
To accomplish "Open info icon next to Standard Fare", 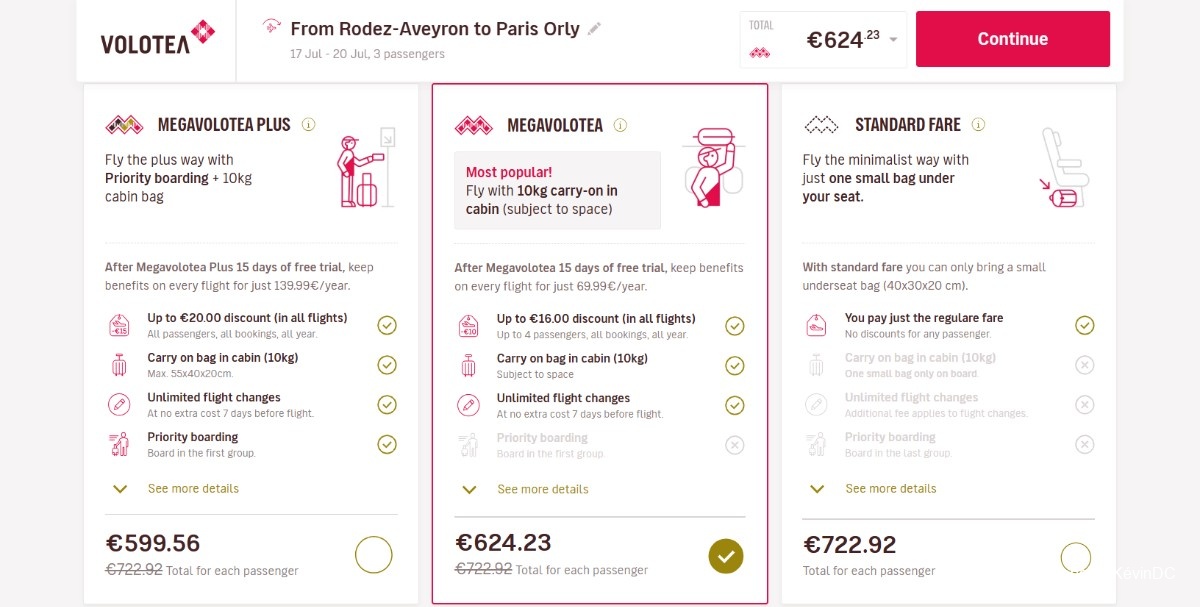I will pos(978,124).
